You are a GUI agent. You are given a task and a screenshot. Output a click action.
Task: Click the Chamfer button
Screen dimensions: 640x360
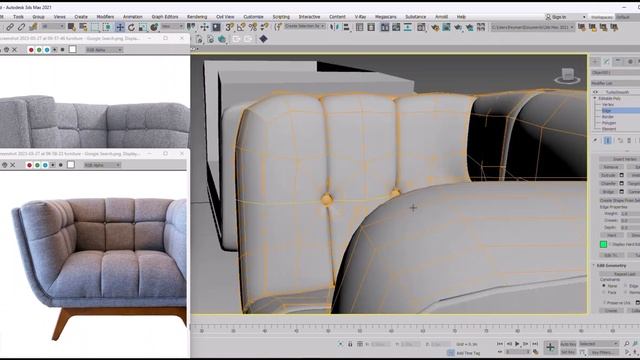pos(609,183)
